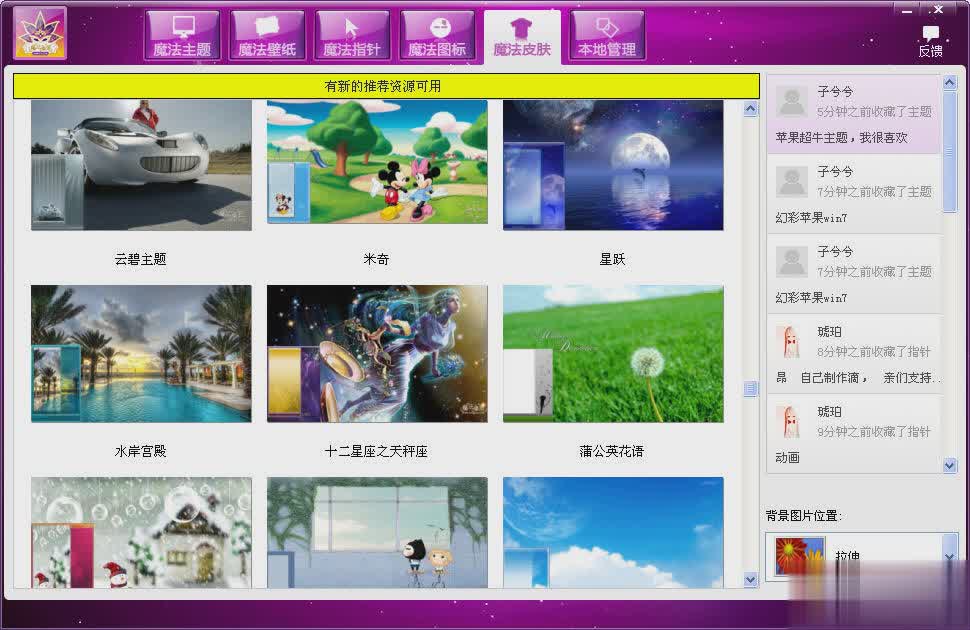Open the 魔法主题 tab
Viewport: 970px width, 630px height.
pyautogui.click(x=182, y=36)
